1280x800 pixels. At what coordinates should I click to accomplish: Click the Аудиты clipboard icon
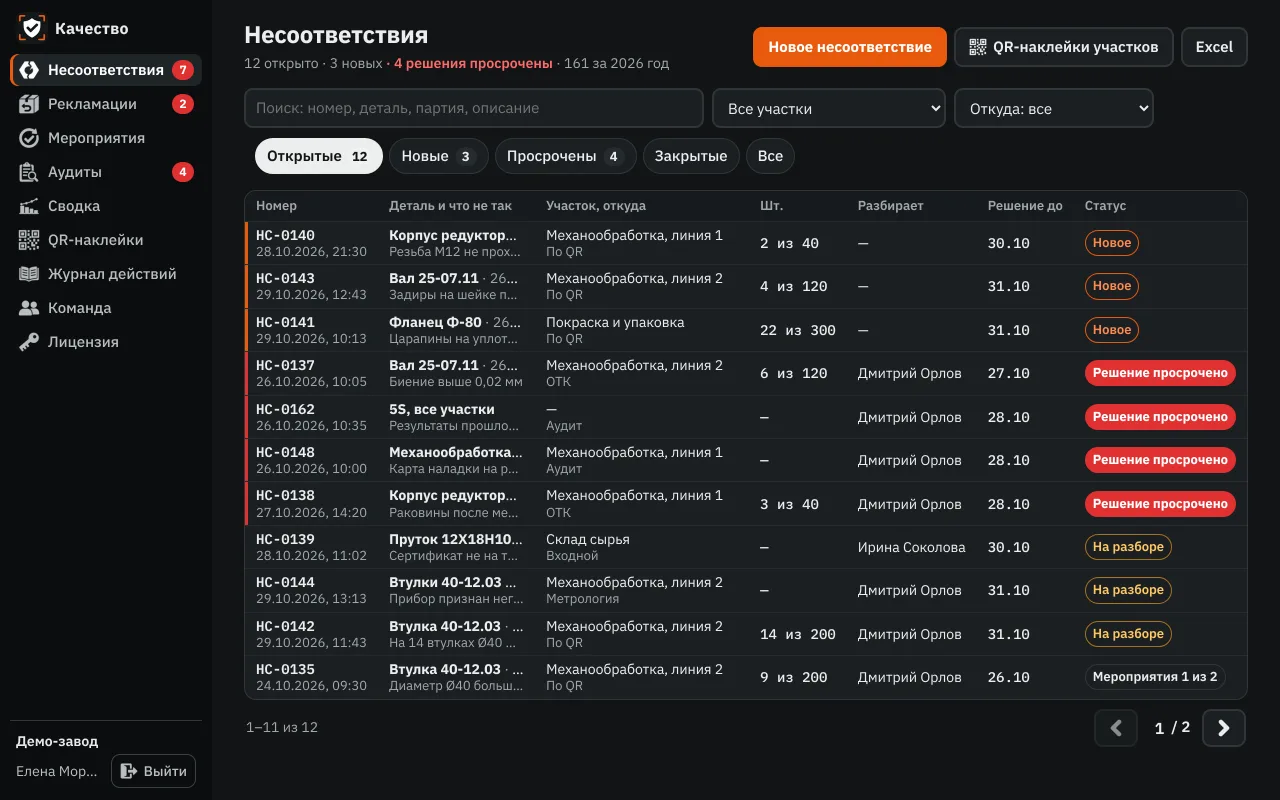29,172
